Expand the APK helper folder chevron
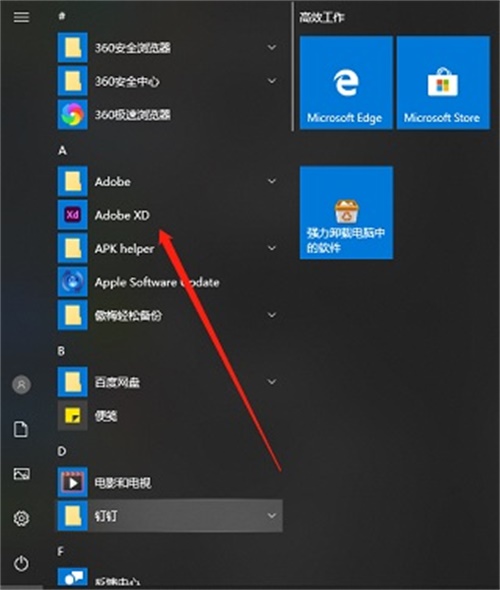The height and width of the screenshot is (590, 500). point(272,248)
